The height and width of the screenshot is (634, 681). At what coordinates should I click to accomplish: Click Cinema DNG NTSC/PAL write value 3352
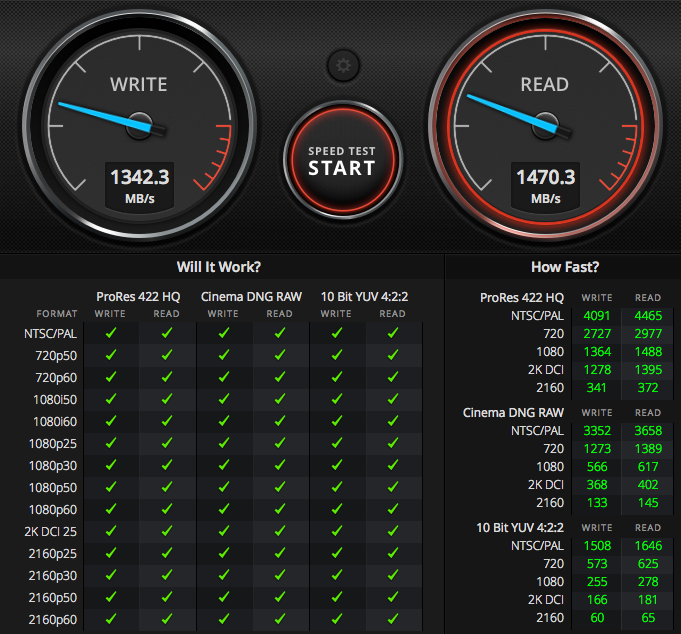pos(597,431)
